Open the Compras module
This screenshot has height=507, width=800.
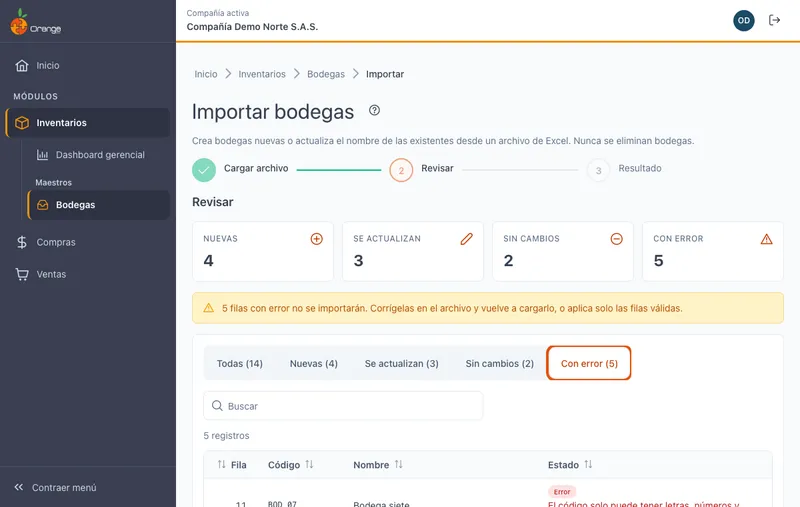coord(88,242)
